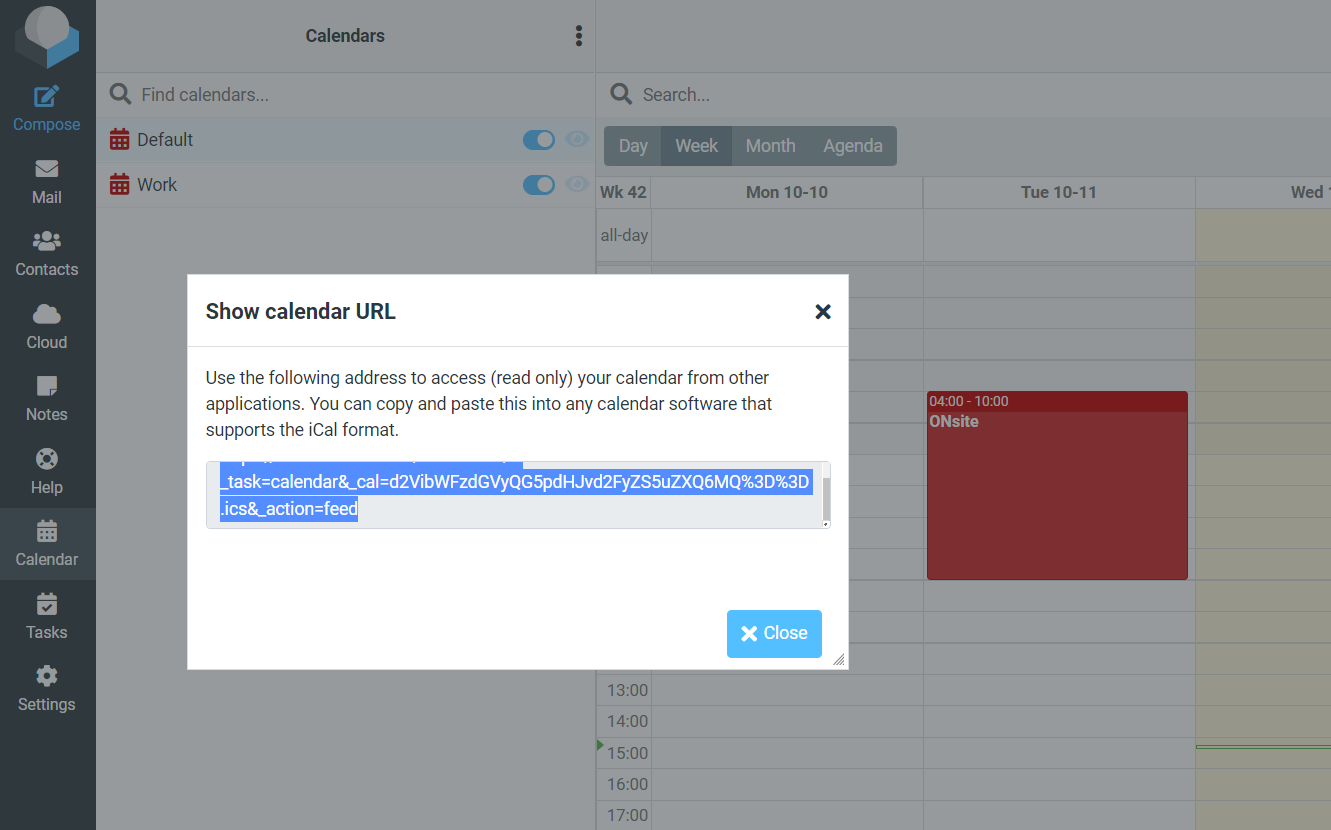Toggle the Default calendar switch

coord(539,140)
